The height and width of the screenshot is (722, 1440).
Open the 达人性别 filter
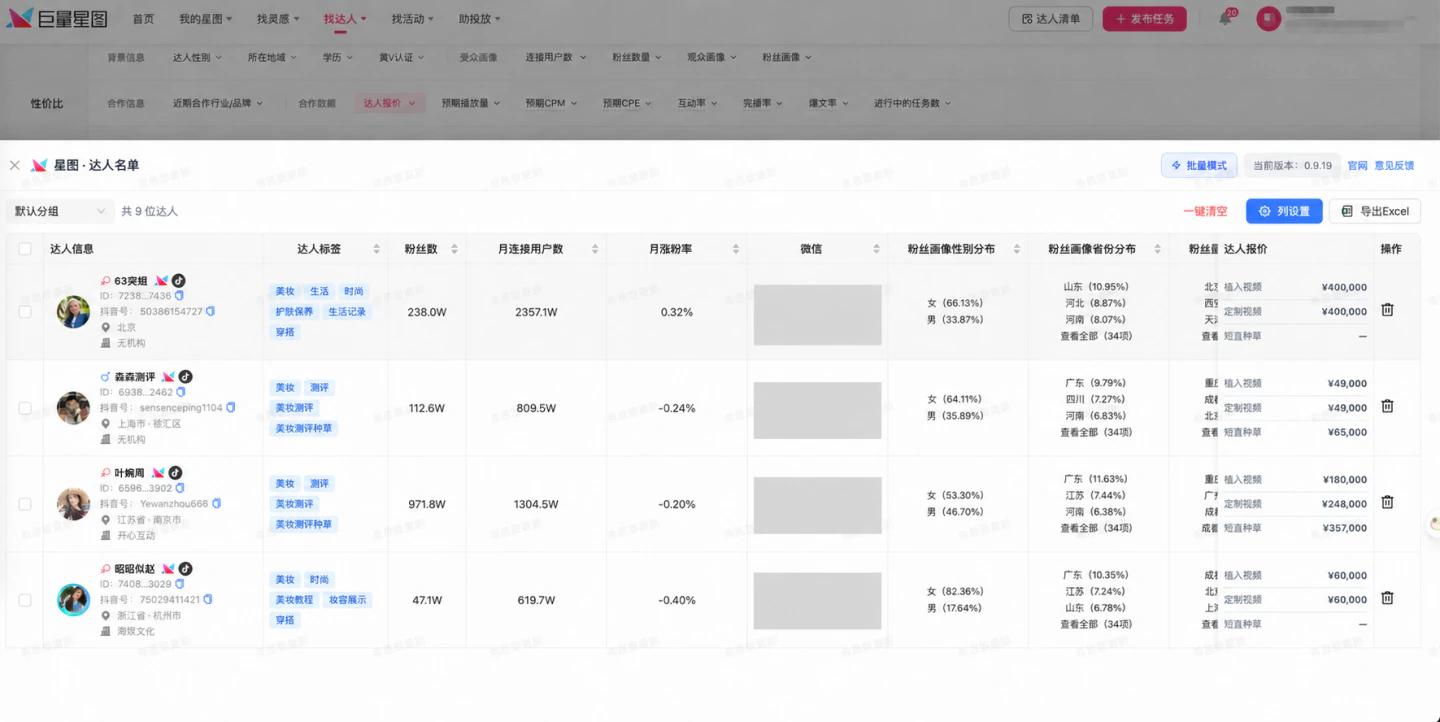pyautogui.click(x=197, y=58)
